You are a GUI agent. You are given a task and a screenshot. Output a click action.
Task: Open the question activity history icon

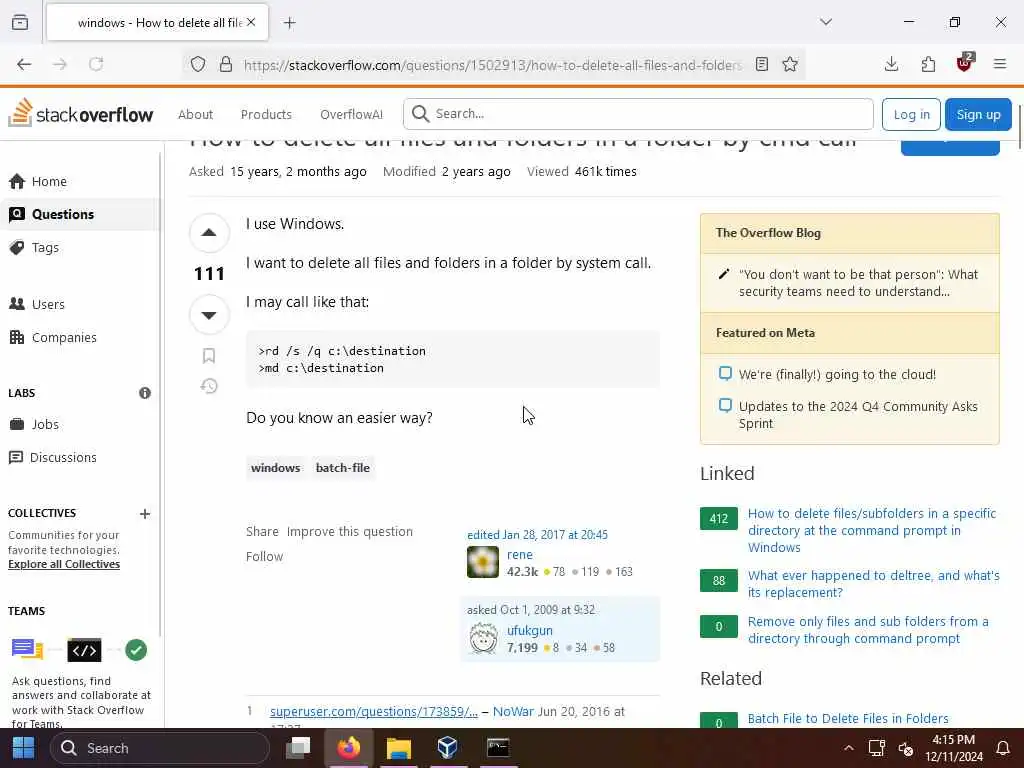209,387
